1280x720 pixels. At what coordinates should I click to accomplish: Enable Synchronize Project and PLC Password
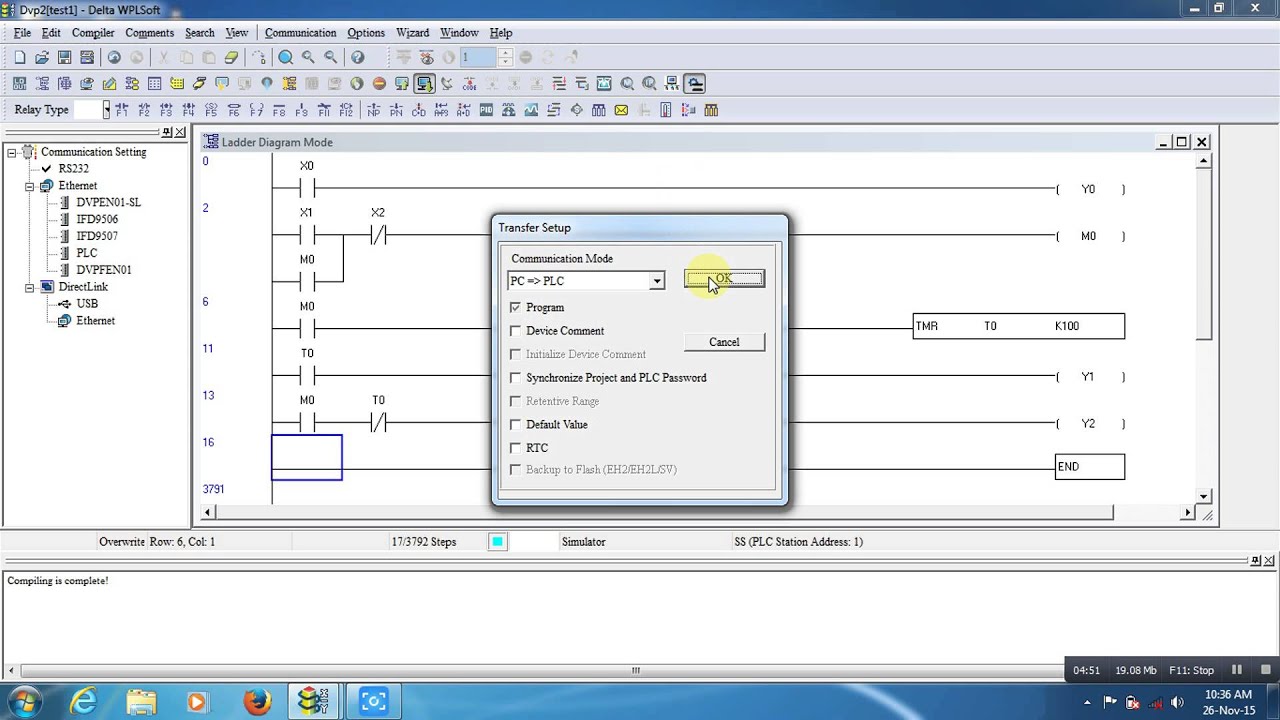515,378
